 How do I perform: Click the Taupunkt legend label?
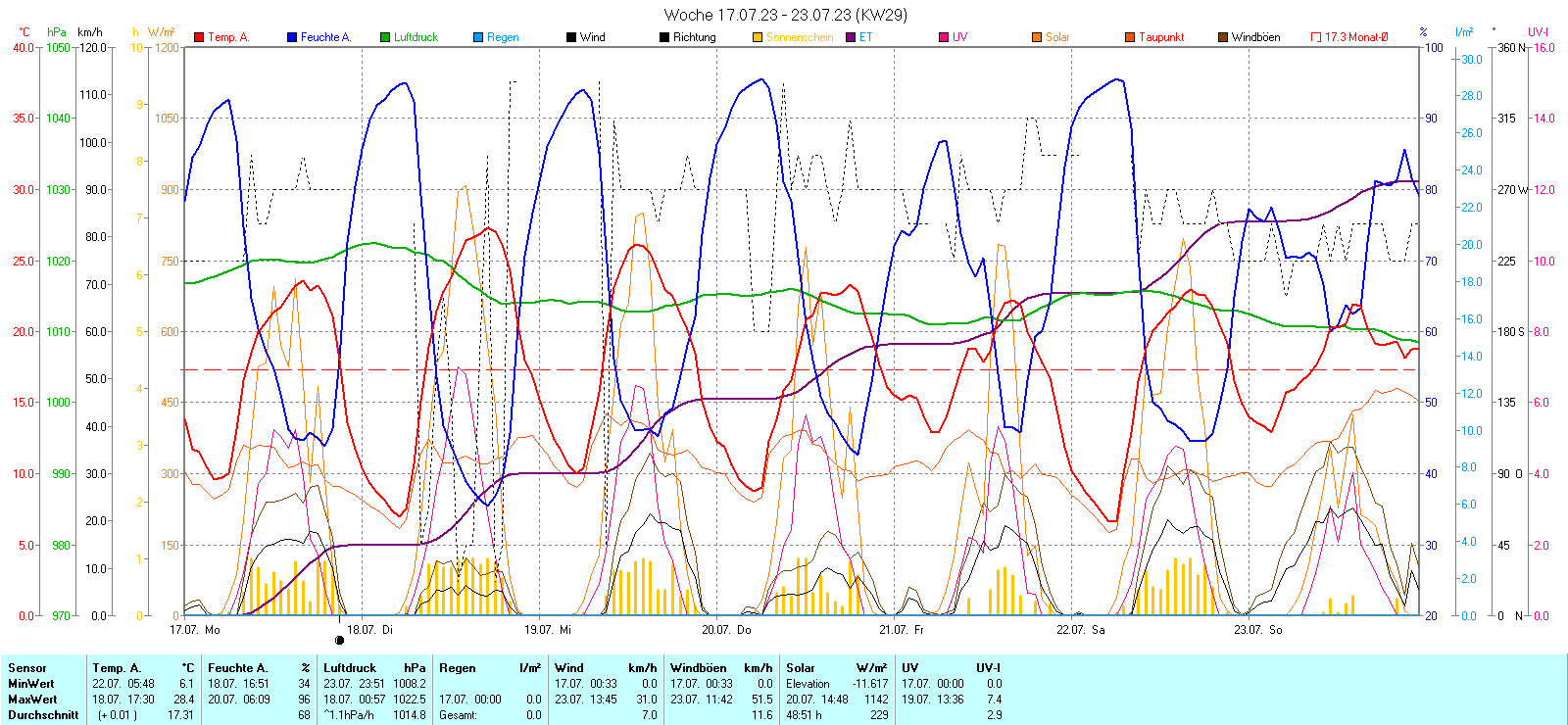(1161, 38)
